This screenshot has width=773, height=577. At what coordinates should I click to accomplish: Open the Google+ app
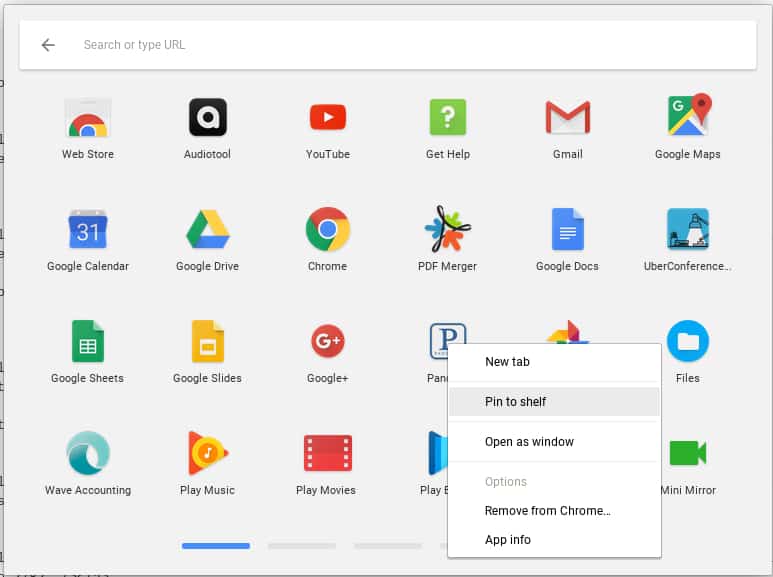[x=328, y=341]
